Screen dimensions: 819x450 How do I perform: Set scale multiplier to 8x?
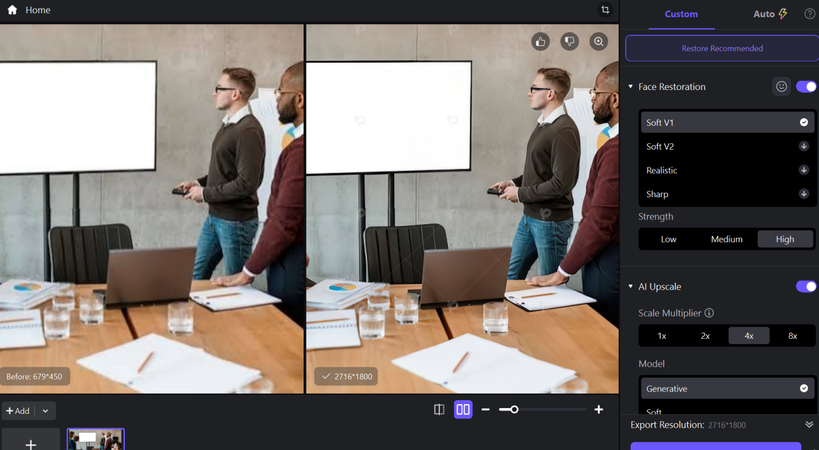[792, 336]
